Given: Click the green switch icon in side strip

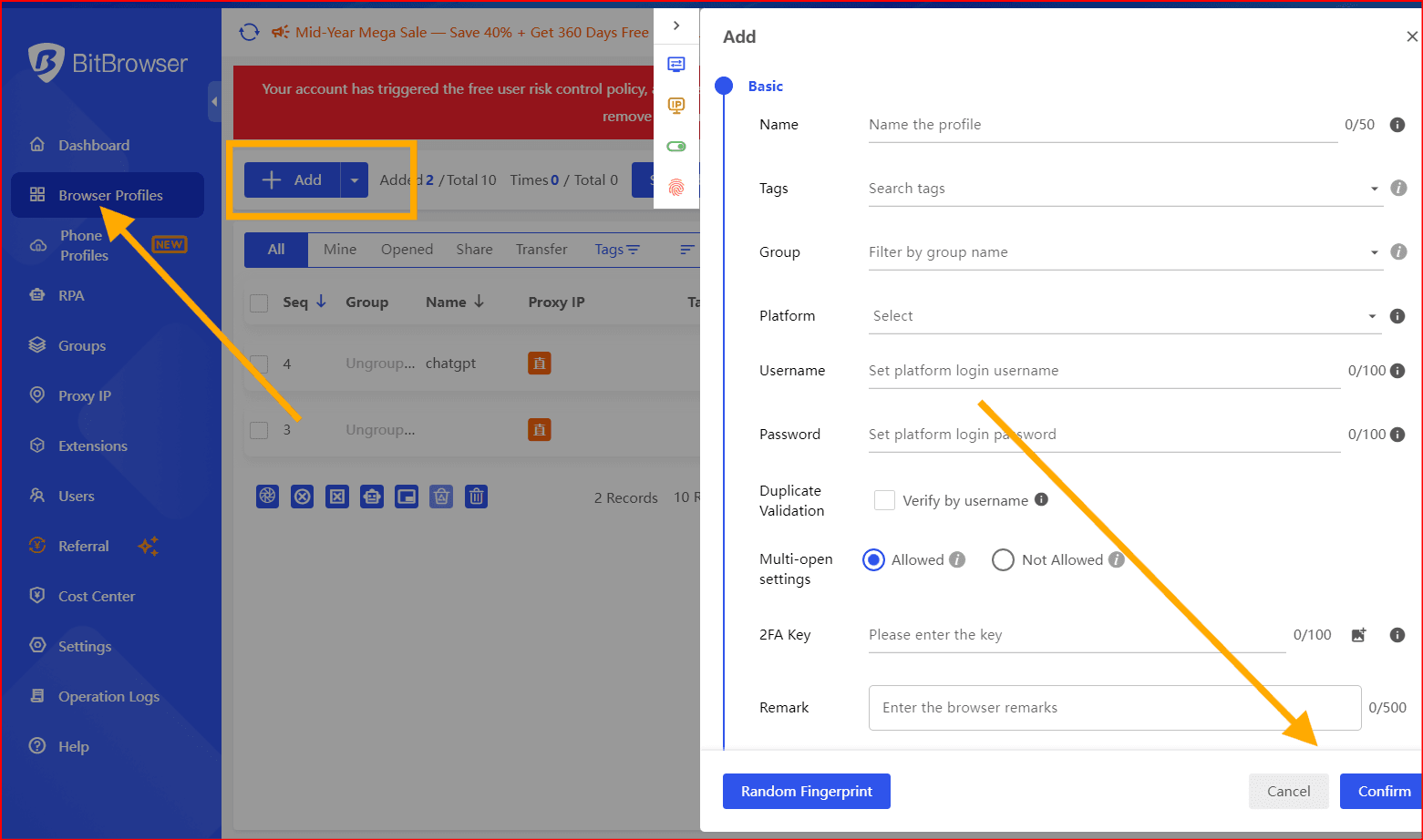Looking at the screenshot, I should pos(676,147).
